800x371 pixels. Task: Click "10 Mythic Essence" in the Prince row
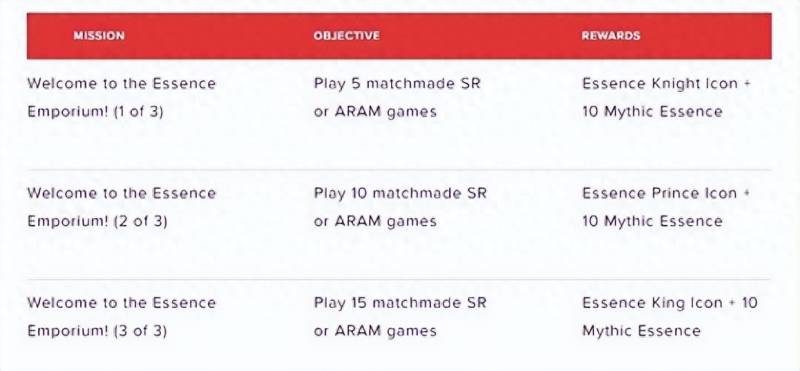click(652, 221)
